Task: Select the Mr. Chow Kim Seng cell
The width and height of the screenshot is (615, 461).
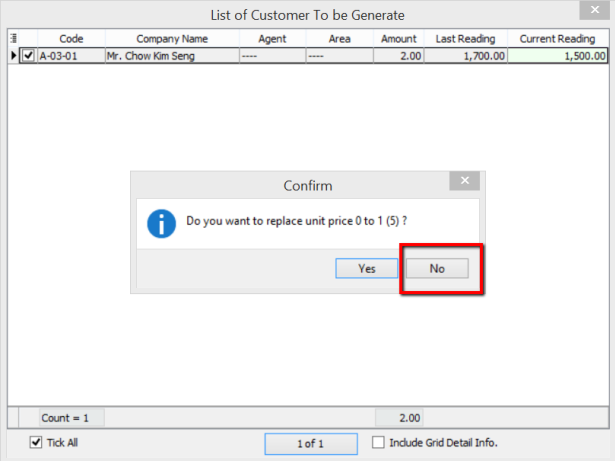Action: click(x=171, y=56)
